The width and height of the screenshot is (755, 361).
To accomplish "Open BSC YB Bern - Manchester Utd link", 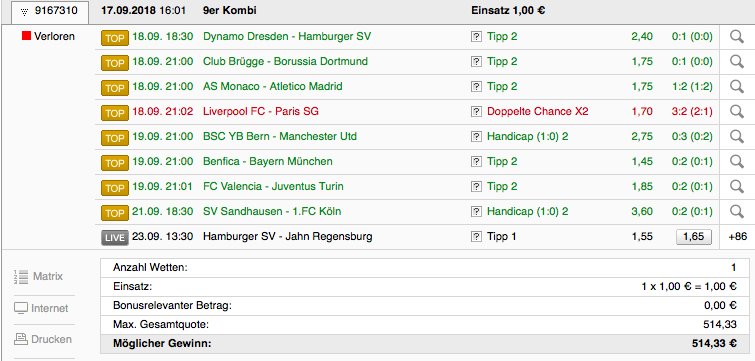I will pyautogui.click(x=280, y=137).
